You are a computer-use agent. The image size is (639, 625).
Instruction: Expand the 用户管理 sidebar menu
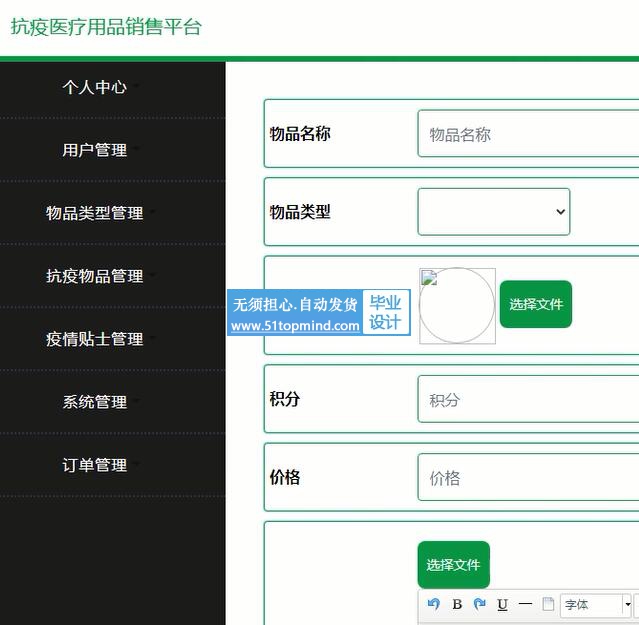pyautogui.click(x=95, y=150)
